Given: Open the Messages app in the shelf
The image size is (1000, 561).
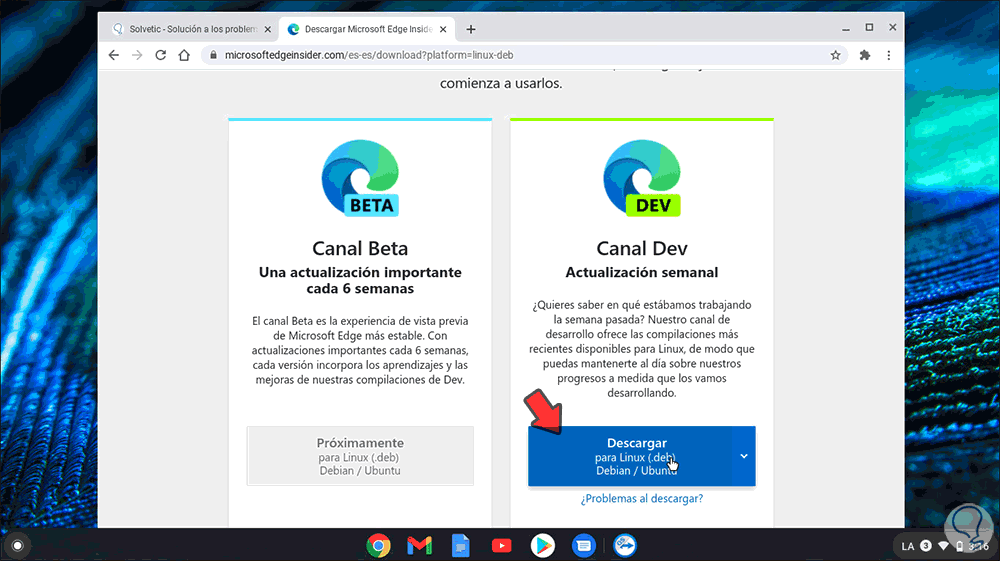Looking at the screenshot, I should tap(584, 546).
